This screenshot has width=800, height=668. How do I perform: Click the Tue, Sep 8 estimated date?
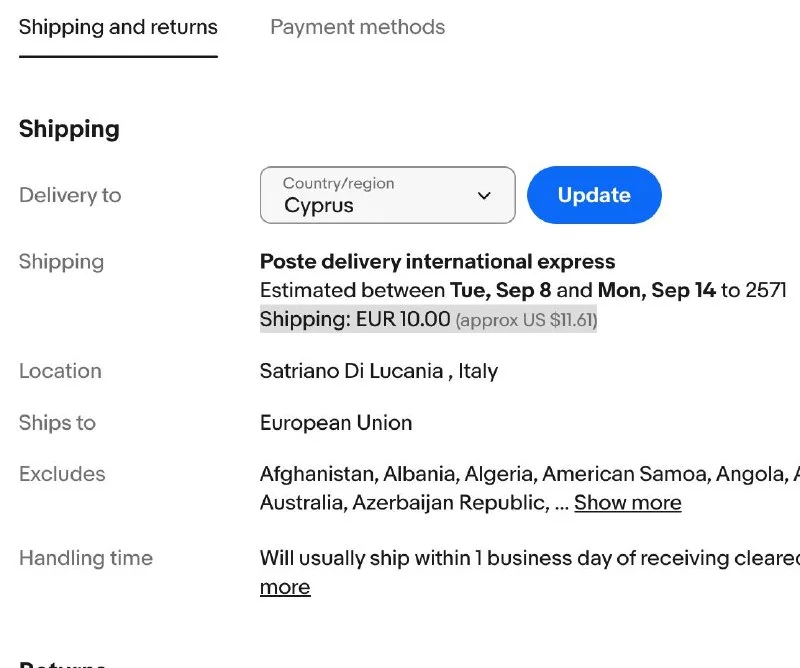pyautogui.click(x=500, y=290)
